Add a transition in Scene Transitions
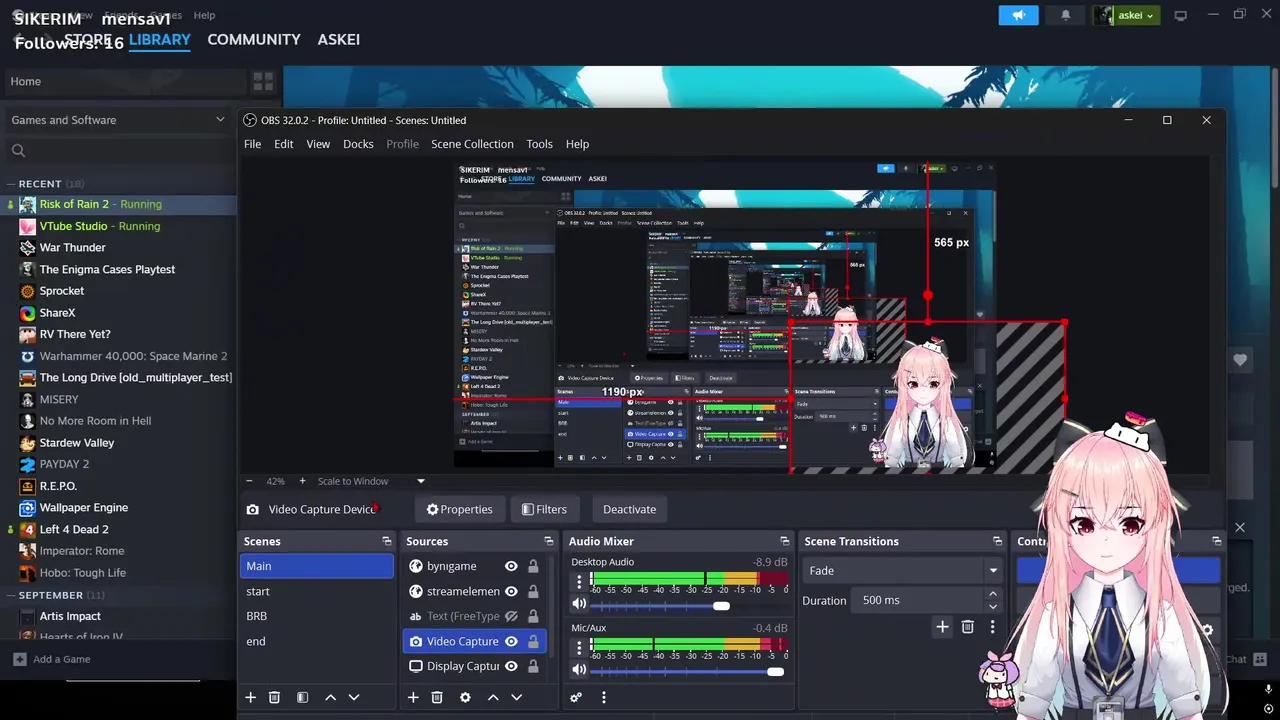 tap(942, 627)
